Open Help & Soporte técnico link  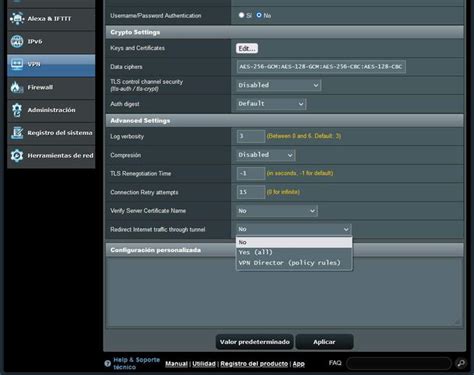tap(136, 363)
